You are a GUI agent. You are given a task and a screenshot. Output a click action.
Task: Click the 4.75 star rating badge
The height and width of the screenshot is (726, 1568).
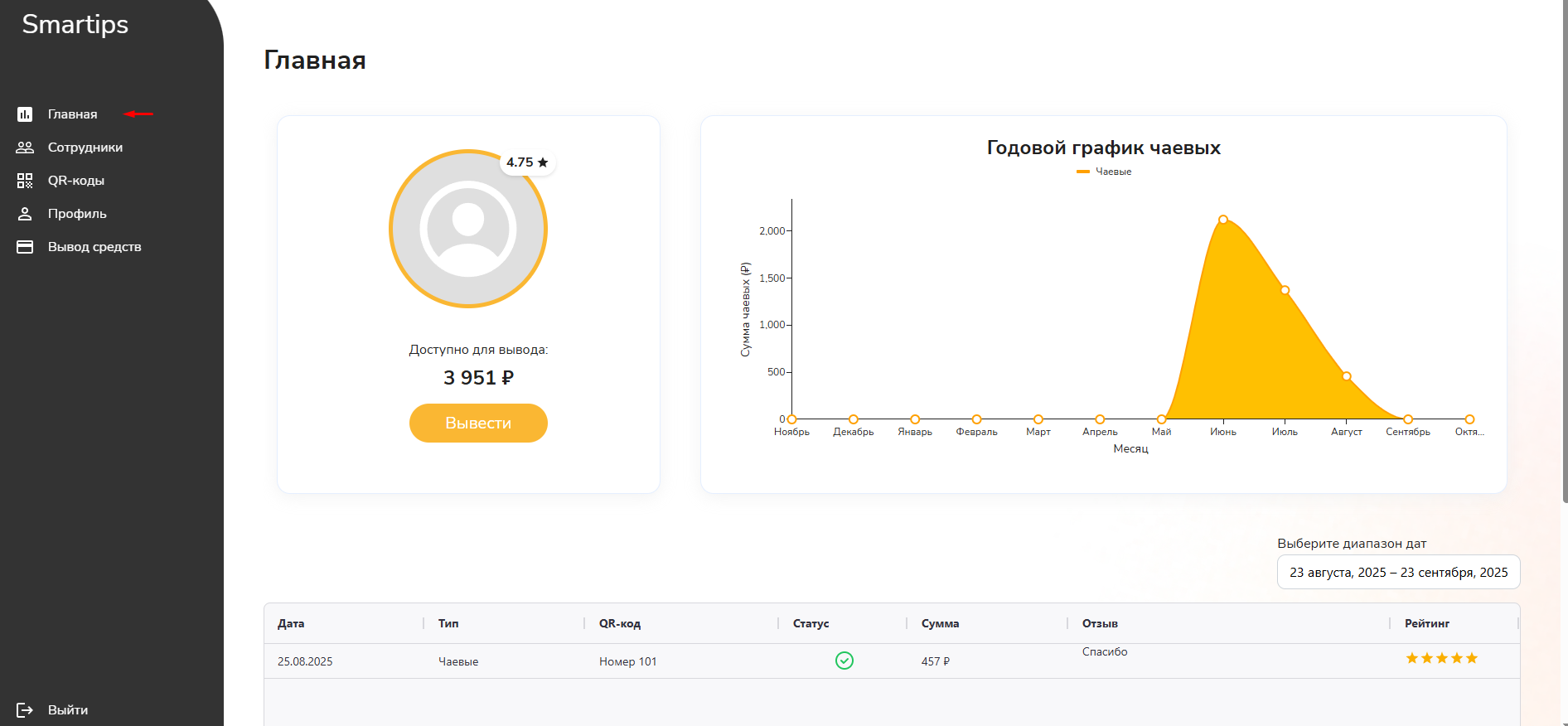pyautogui.click(x=527, y=162)
